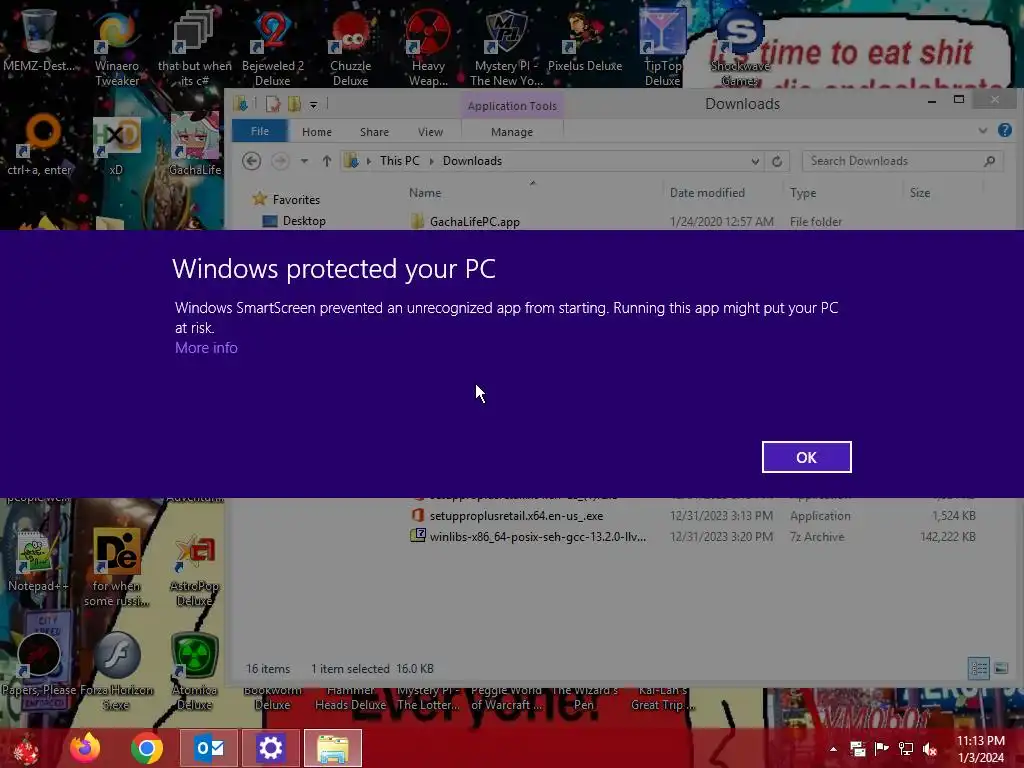1024x768 pixels.
Task: Expand the arrow after This PC breadcrumb
Action: 431,161
